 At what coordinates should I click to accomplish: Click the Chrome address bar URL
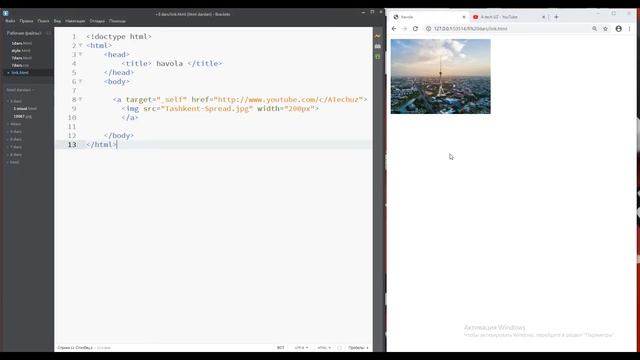[471, 29]
